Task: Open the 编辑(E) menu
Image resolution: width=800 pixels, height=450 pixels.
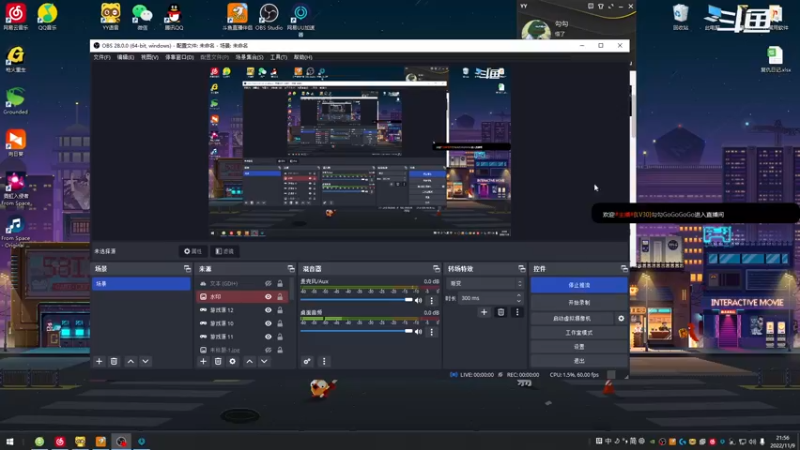Action: [x=126, y=57]
